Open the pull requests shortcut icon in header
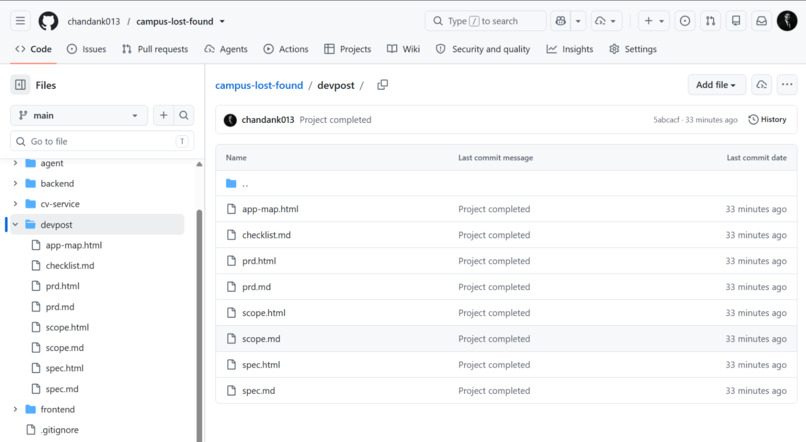The height and width of the screenshot is (442, 806). [x=710, y=21]
